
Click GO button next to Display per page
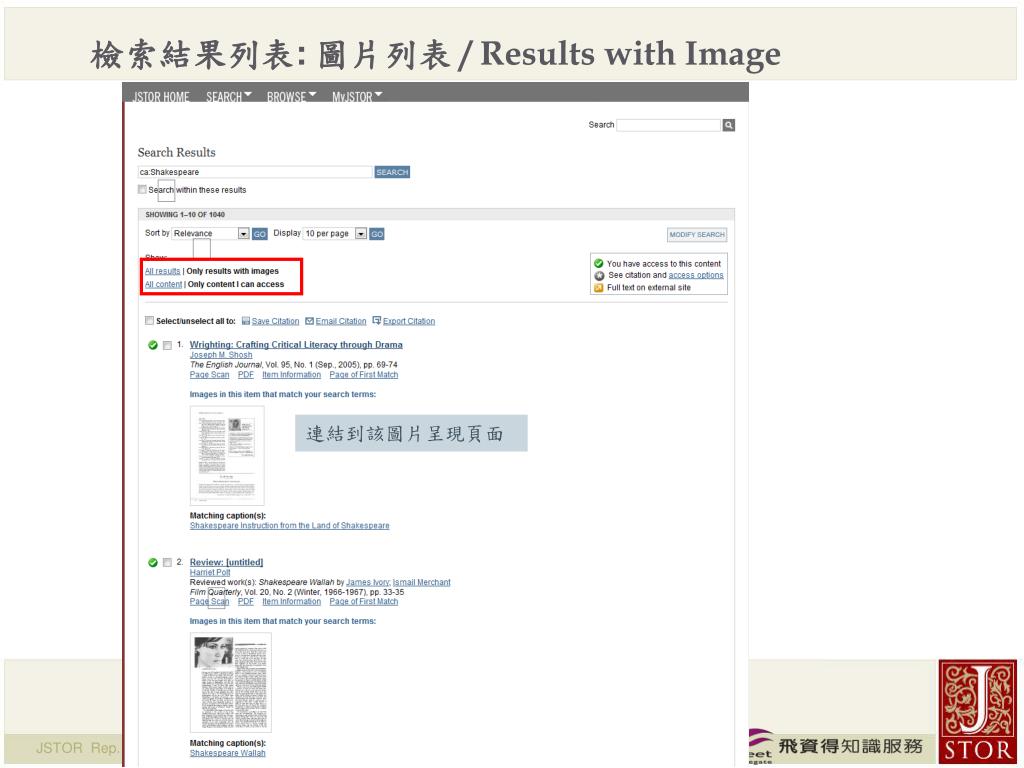(x=377, y=234)
